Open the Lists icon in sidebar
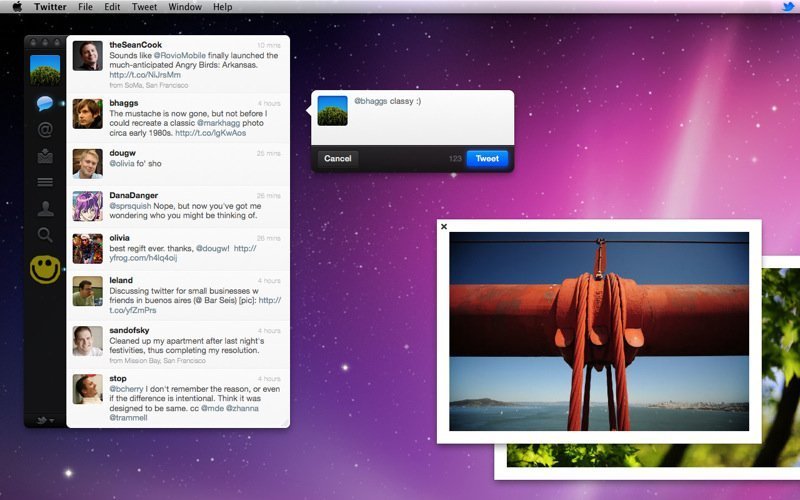Image resolution: width=800 pixels, height=500 pixels. click(45, 182)
